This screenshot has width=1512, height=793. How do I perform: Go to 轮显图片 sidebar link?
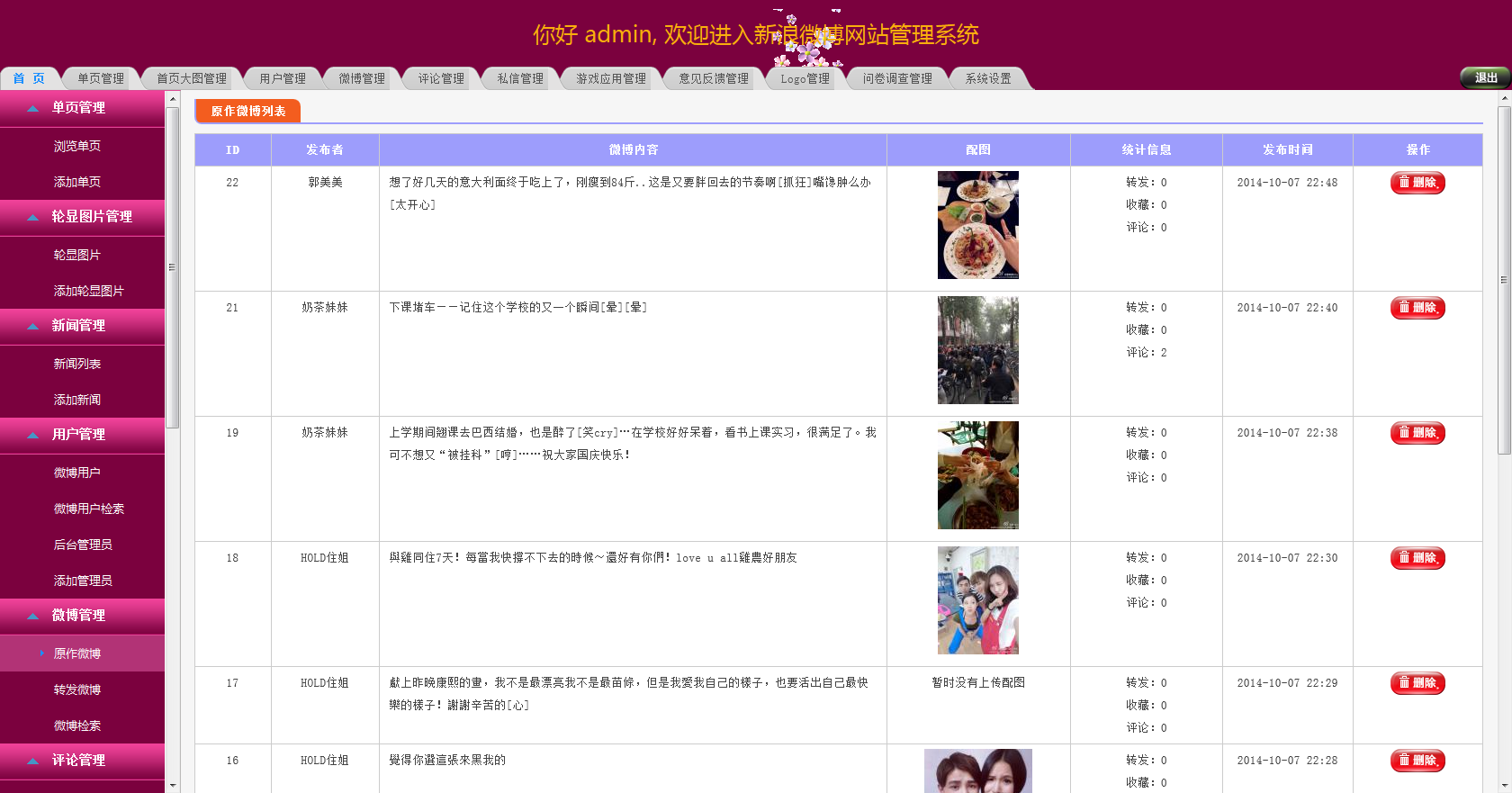click(77, 255)
